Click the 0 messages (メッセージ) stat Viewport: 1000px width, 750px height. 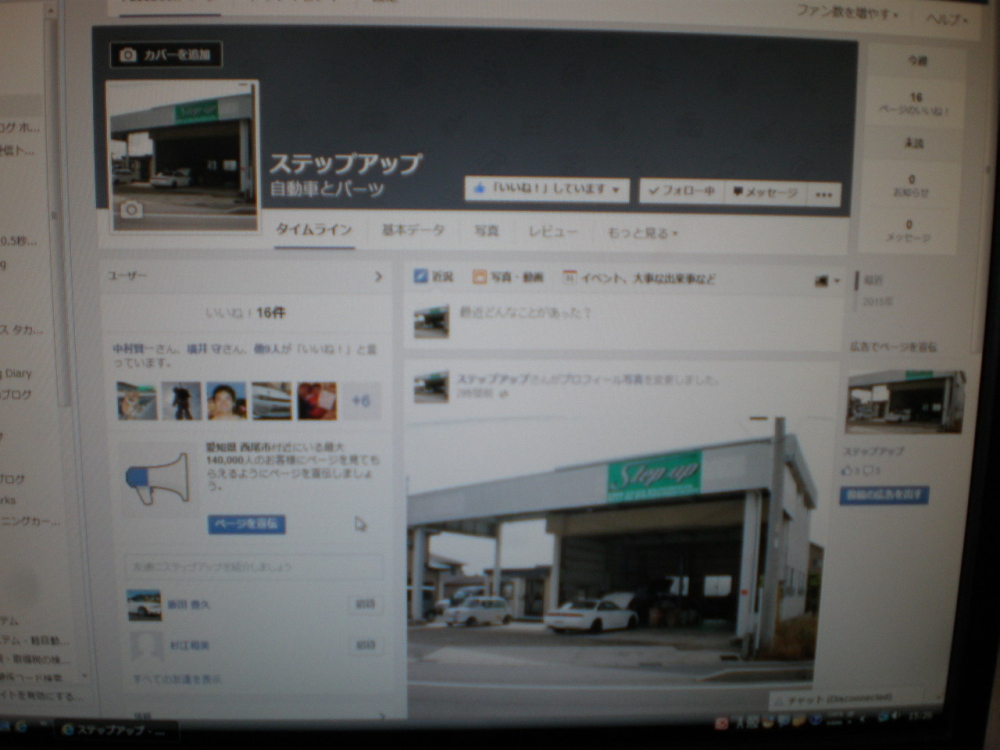tap(909, 231)
